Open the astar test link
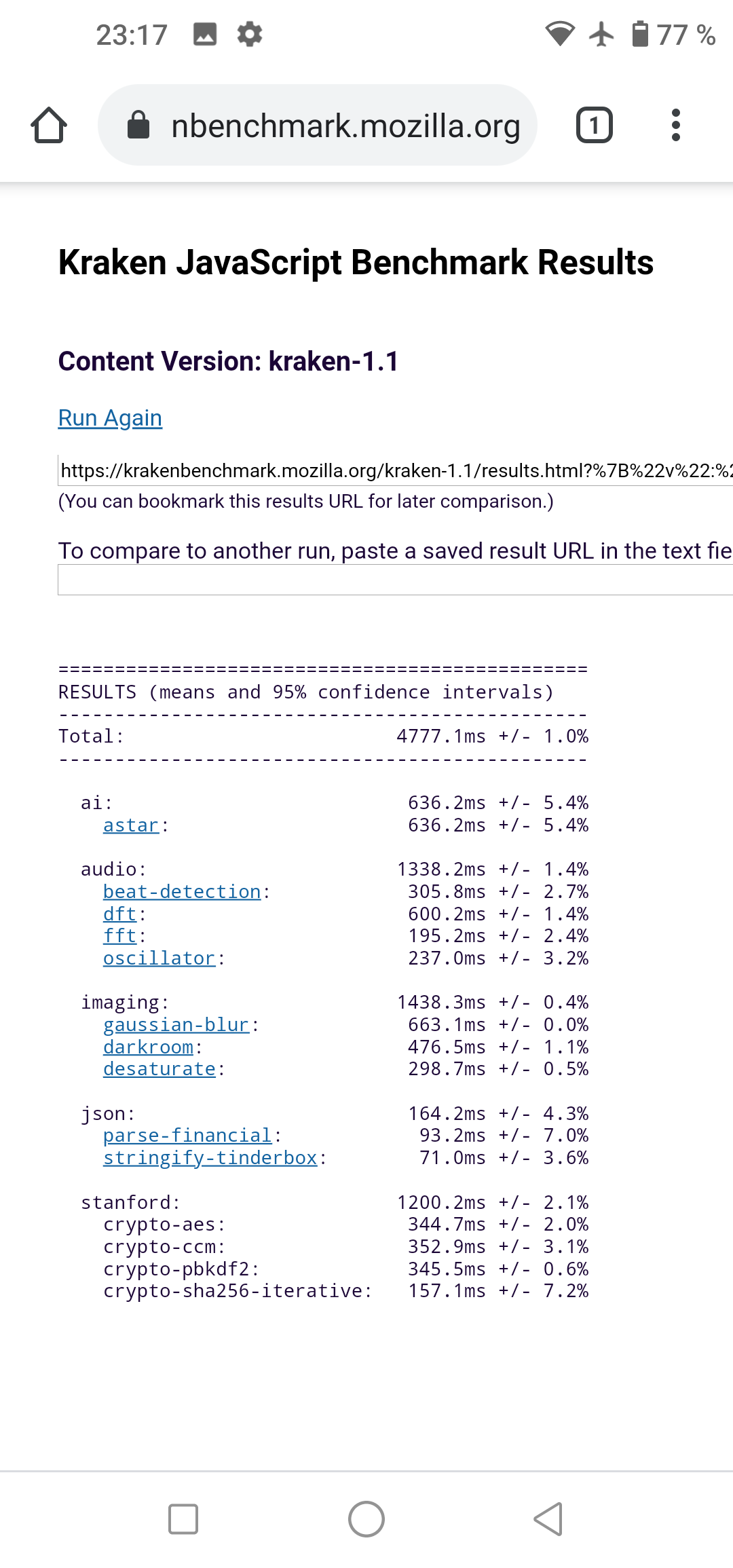Image resolution: width=733 pixels, height=1568 pixels. coord(130,825)
